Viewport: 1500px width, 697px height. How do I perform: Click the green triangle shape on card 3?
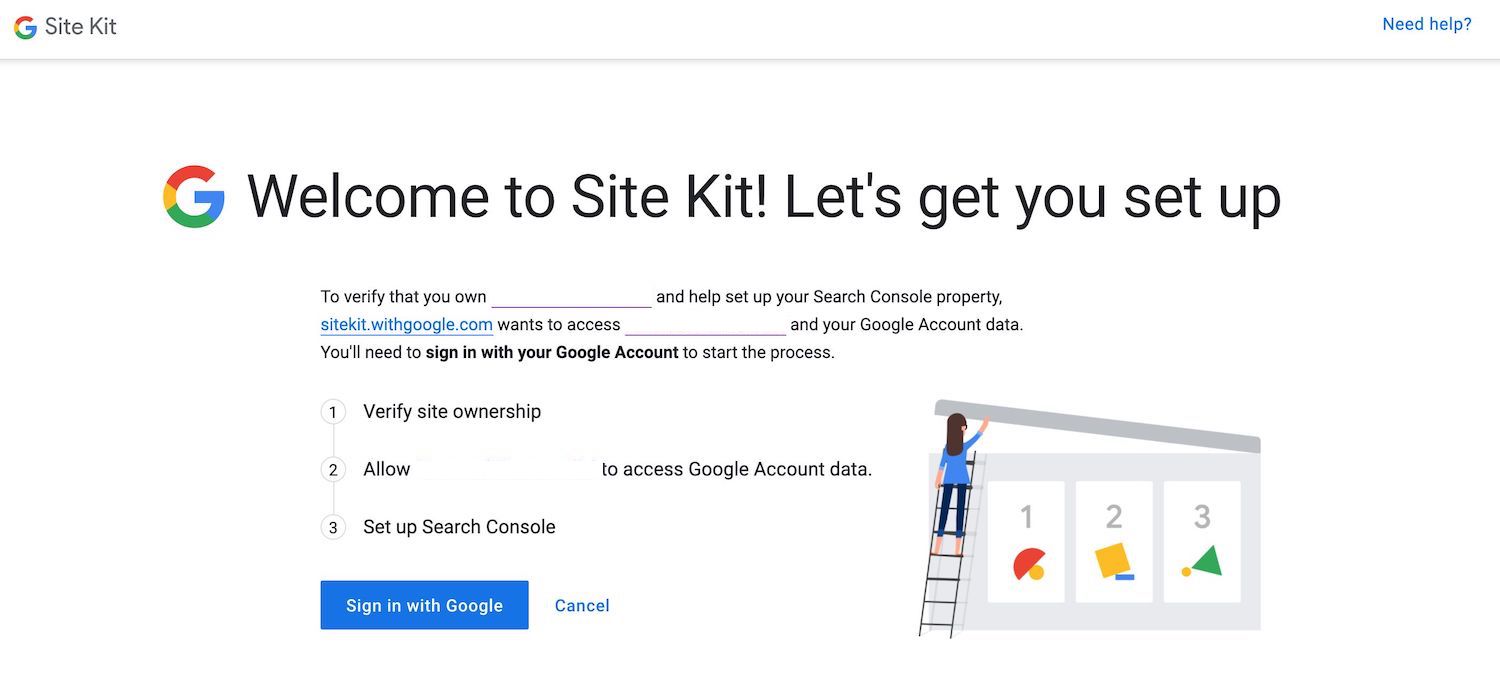click(x=1206, y=561)
